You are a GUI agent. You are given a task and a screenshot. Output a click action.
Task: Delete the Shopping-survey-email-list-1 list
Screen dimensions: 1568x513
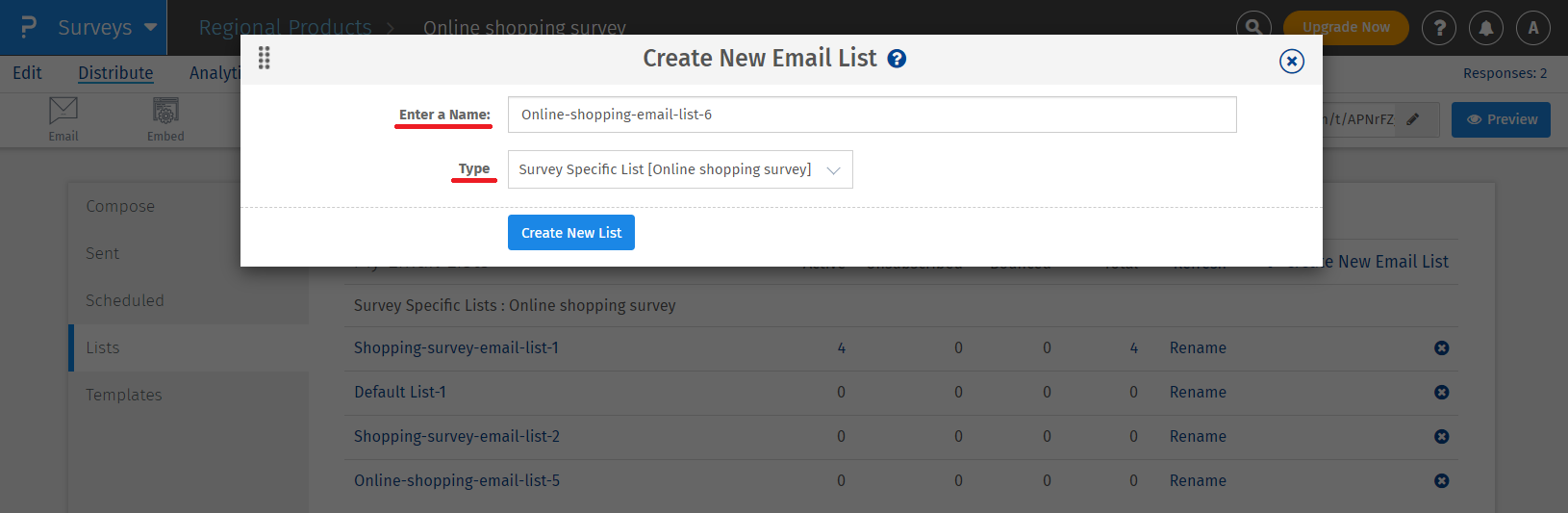pos(1441,348)
